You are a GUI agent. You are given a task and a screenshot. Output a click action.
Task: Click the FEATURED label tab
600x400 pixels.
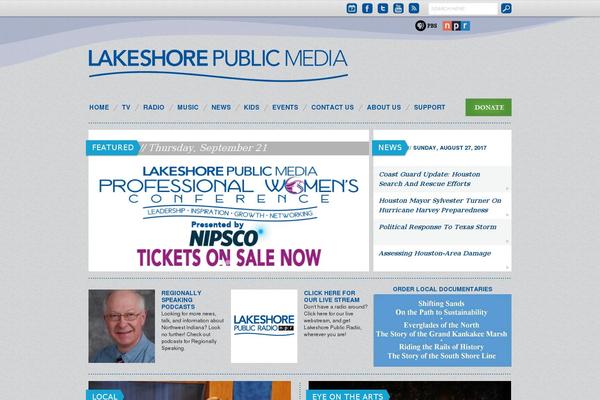coord(113,148)
